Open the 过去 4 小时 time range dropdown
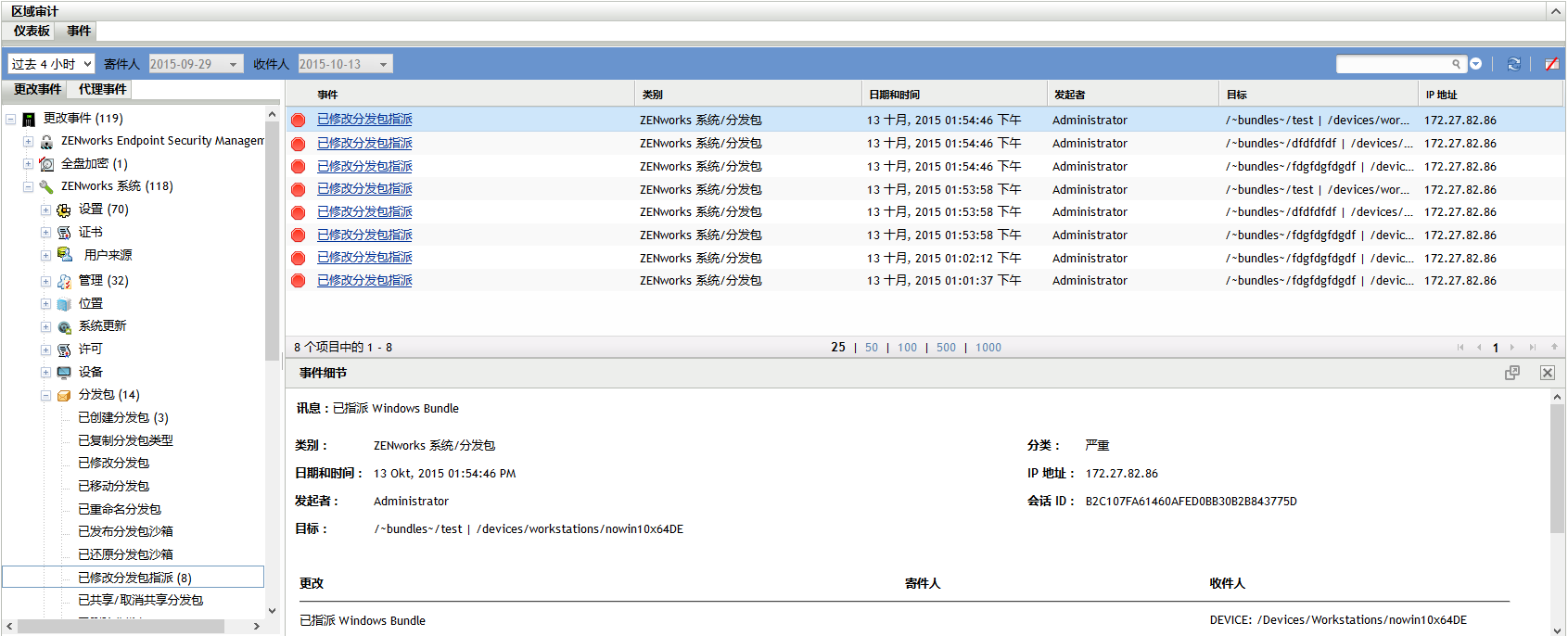The height and width of the screenshot is (636, 1568). coord(52,64)
